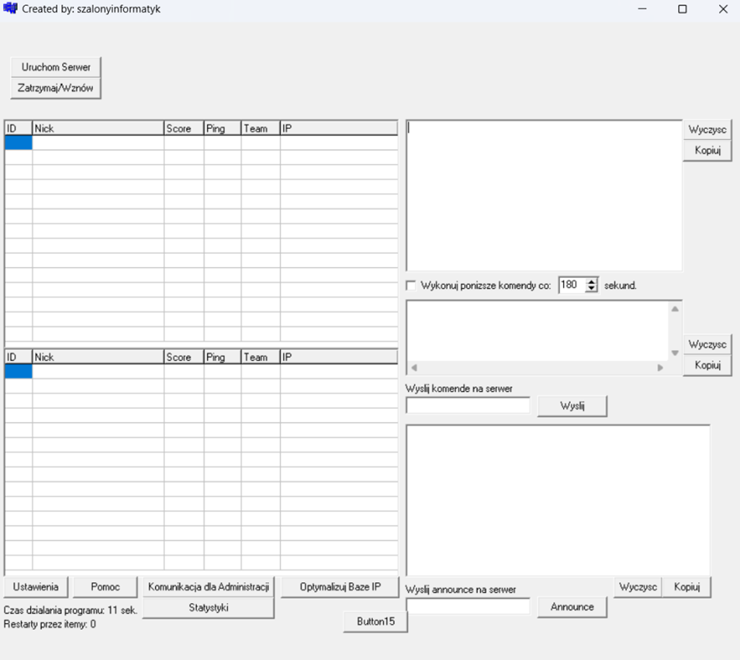Image resolution: width=740 pixels, height=660 pixels.
Task: Click commands box scroll left arrow
Action: tap(414, 367)
